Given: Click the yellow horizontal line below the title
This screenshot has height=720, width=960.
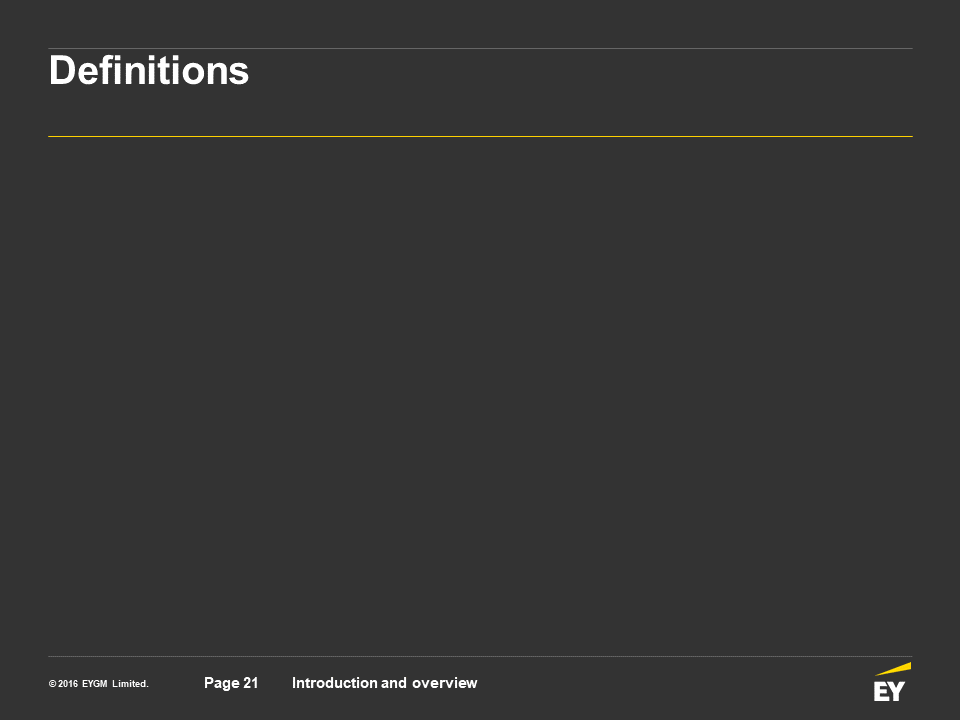Looking at the screenshot, I should (x=480, y=136).
